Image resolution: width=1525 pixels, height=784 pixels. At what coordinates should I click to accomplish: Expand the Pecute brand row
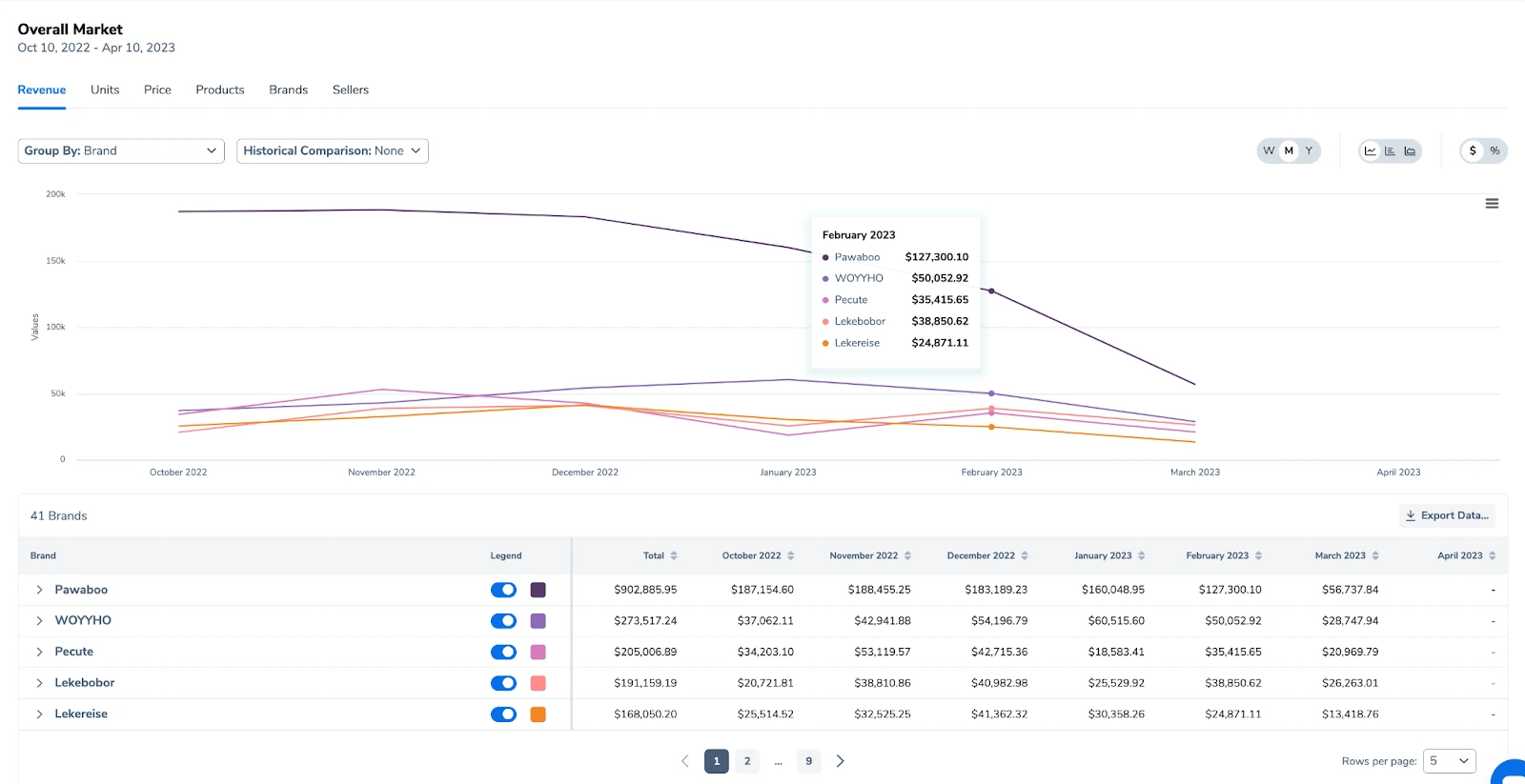[x=39, y=652]
